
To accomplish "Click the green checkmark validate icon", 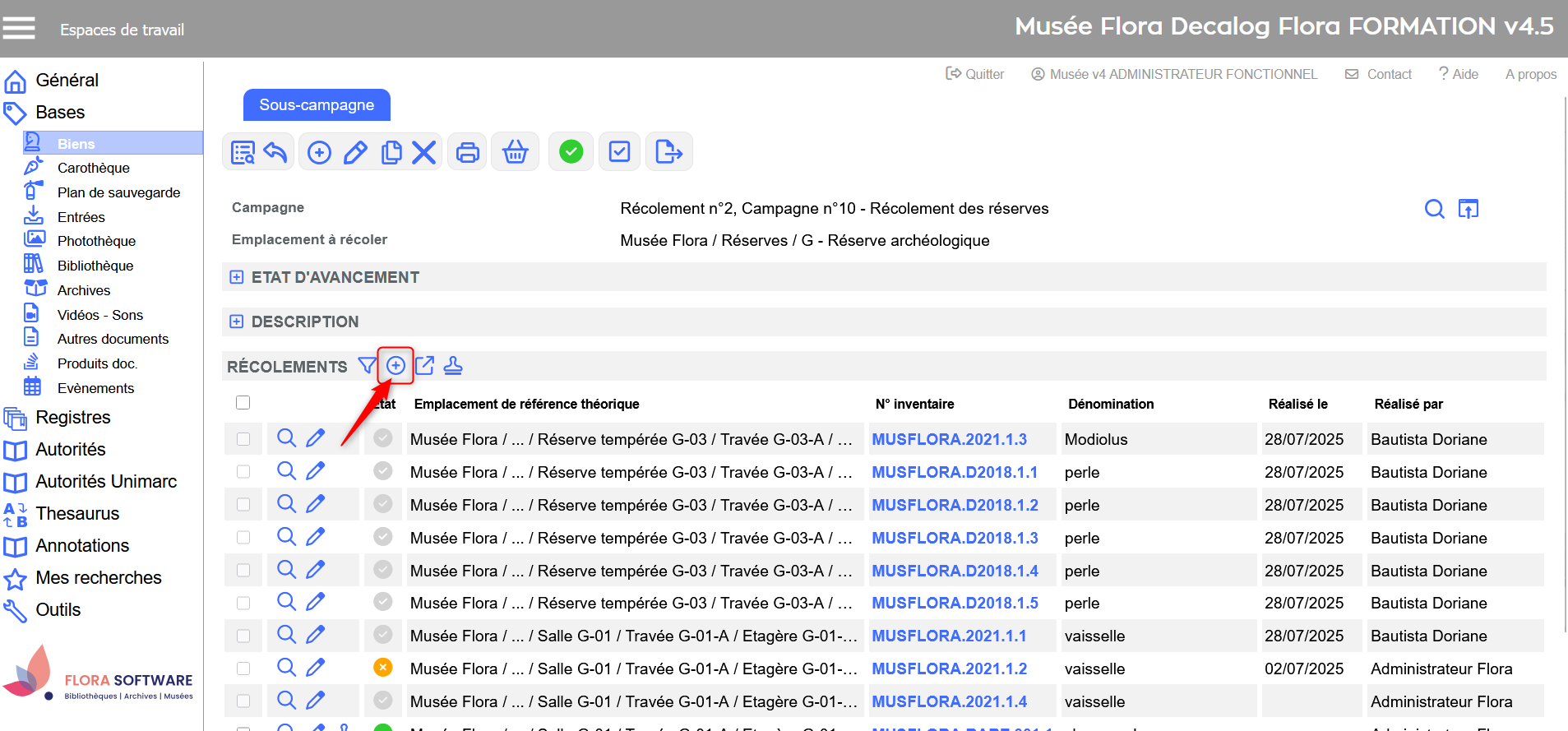I will (x=571, y=152).
